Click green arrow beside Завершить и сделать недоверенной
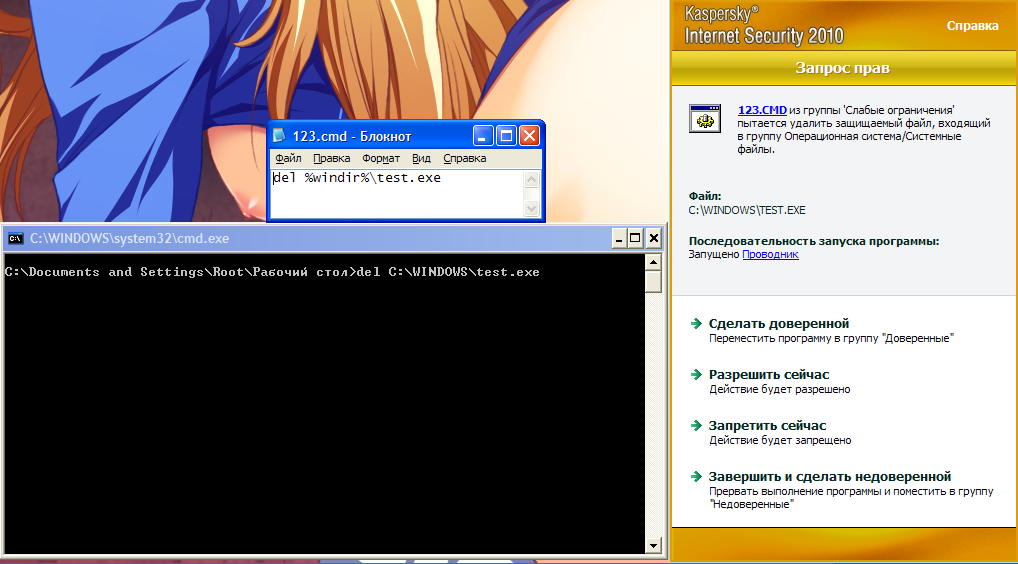 697,476
